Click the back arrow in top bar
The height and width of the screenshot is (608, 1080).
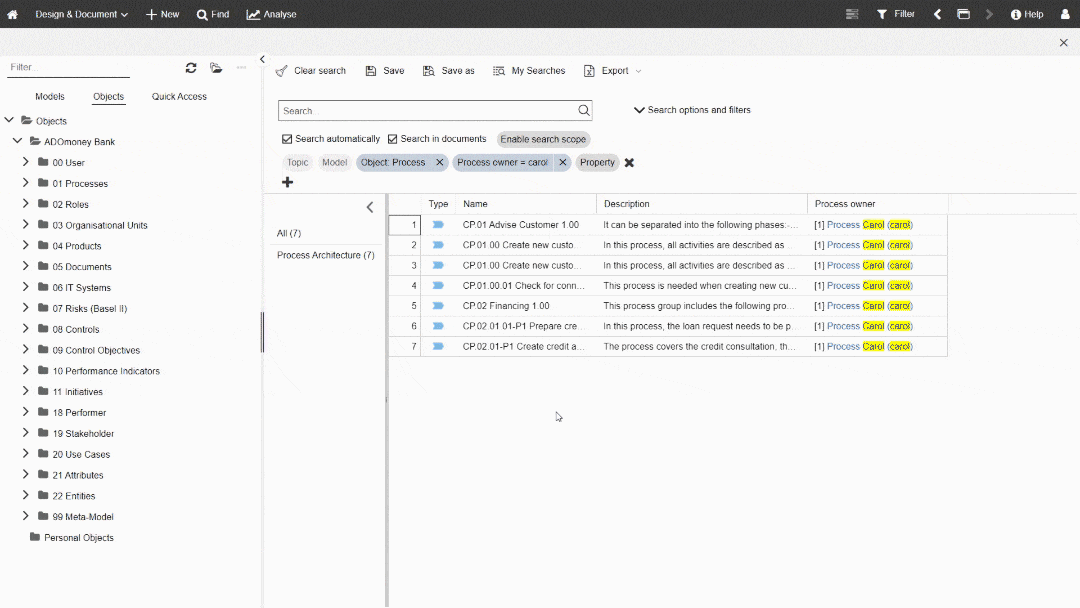937,14
